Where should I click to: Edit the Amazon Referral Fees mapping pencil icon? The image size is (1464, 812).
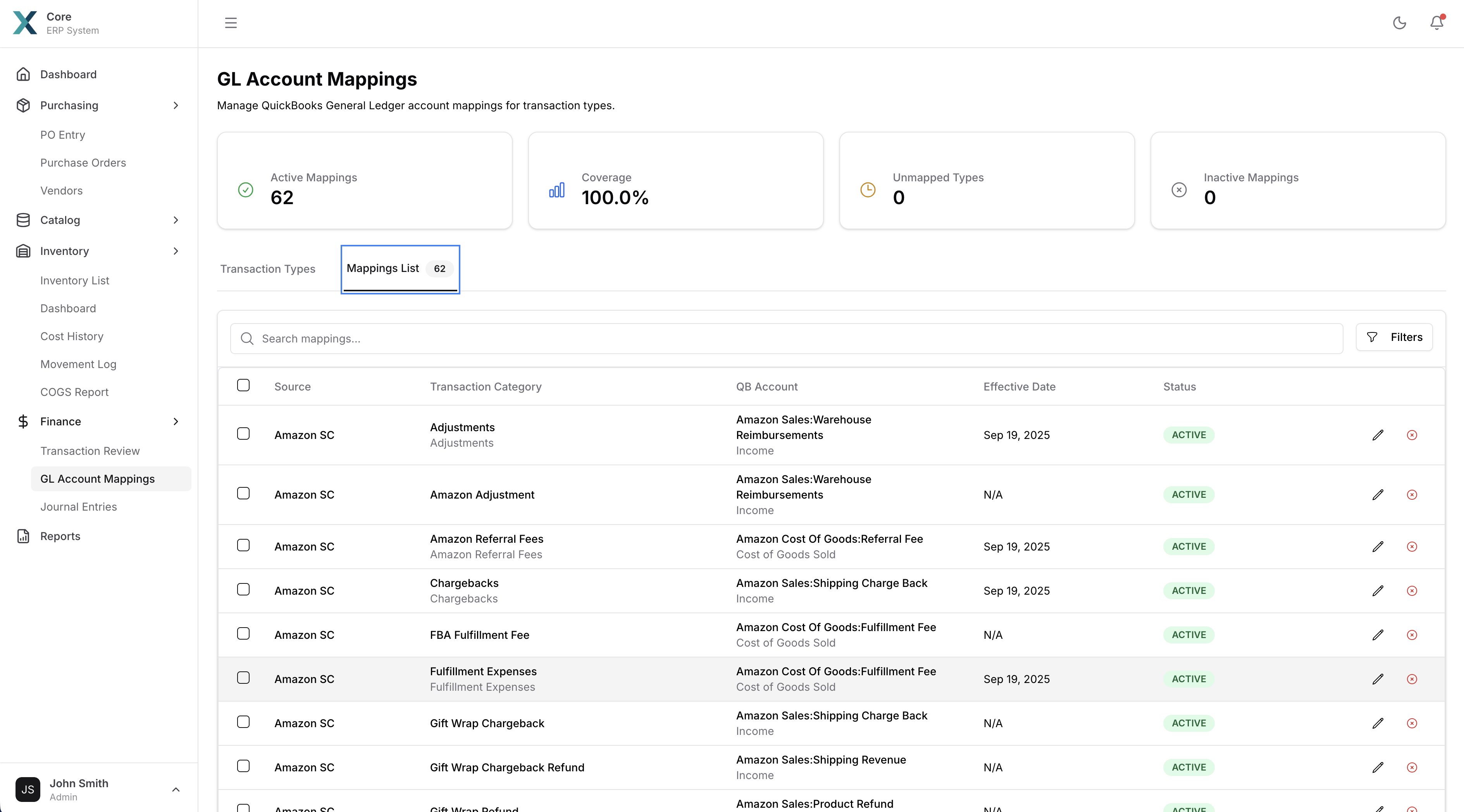point(1378,547)
